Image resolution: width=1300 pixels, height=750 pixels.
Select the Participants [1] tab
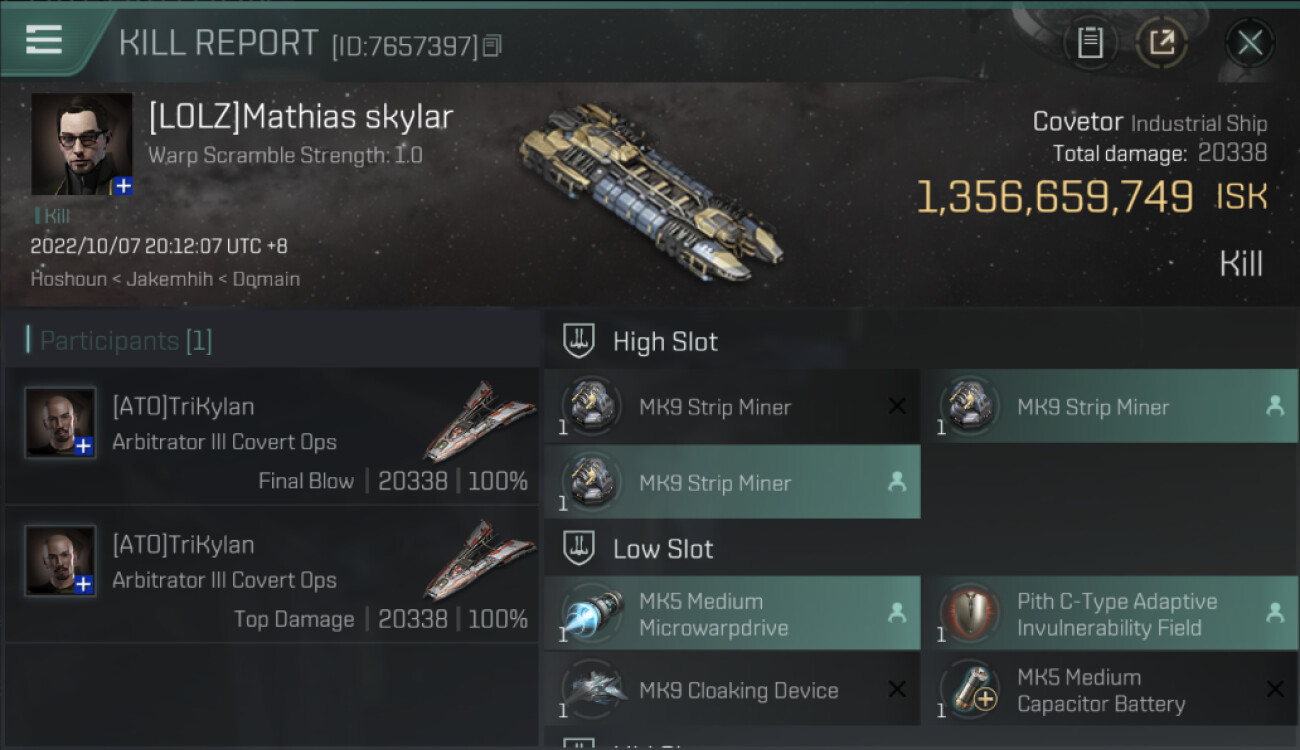coord(126,341)
